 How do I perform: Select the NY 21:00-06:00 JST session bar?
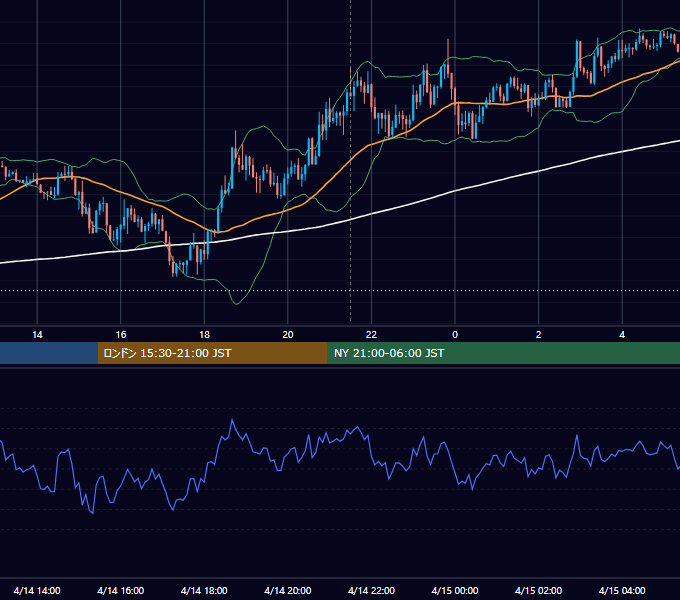(x=503, y=353)
